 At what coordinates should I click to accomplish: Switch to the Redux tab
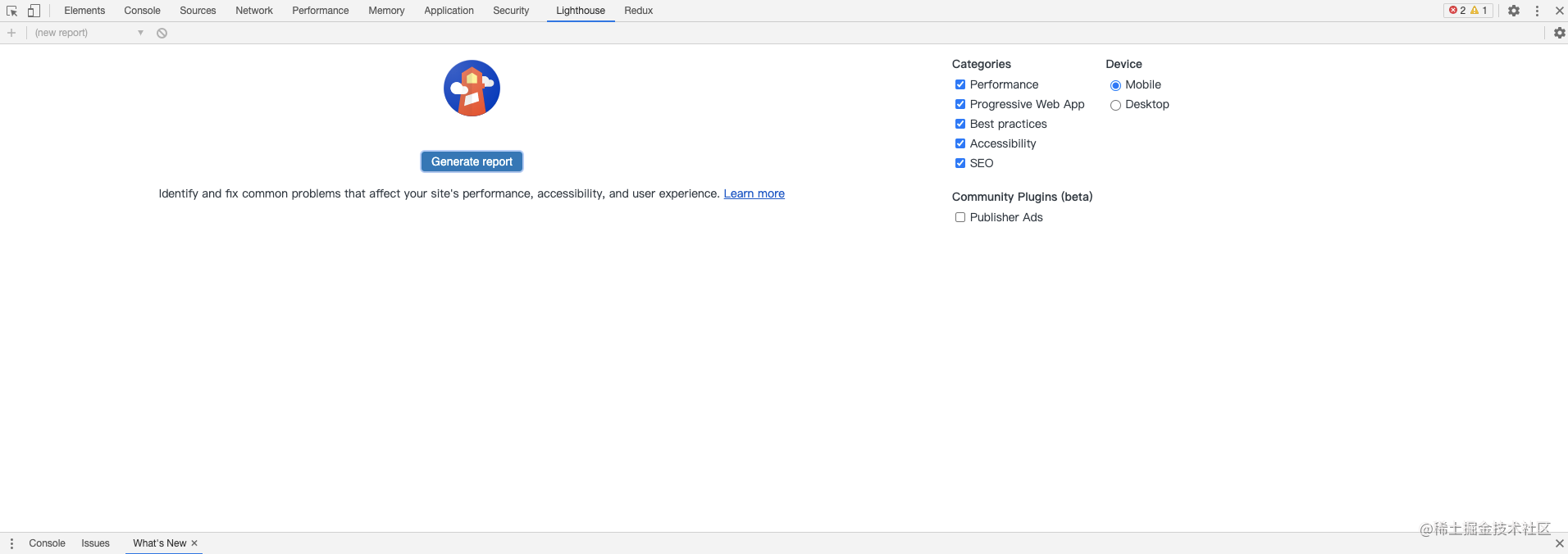pyautogui.click(x=638, y=11)
